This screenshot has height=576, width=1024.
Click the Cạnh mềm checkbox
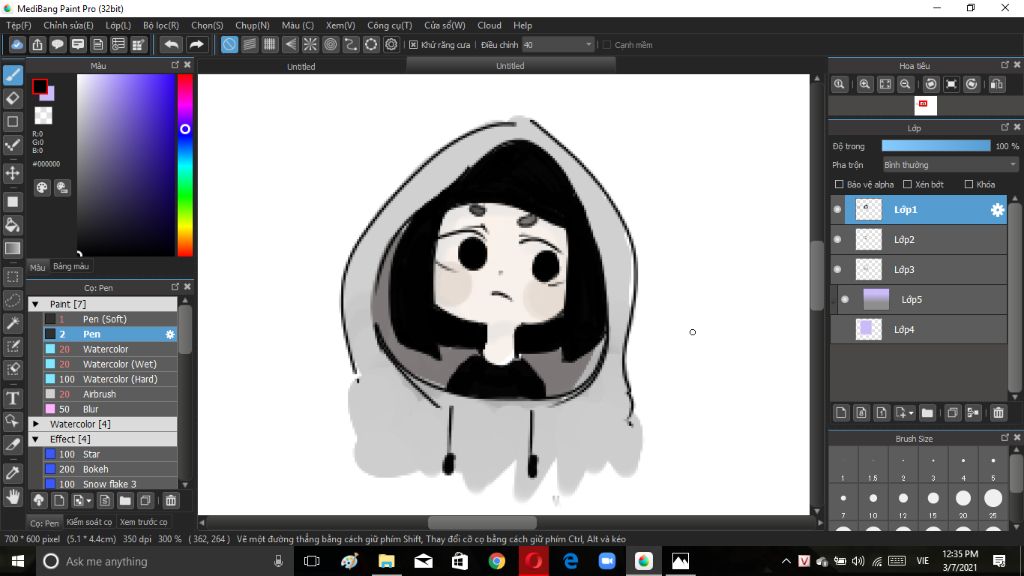pyautogui.click(x=607, y=45)
